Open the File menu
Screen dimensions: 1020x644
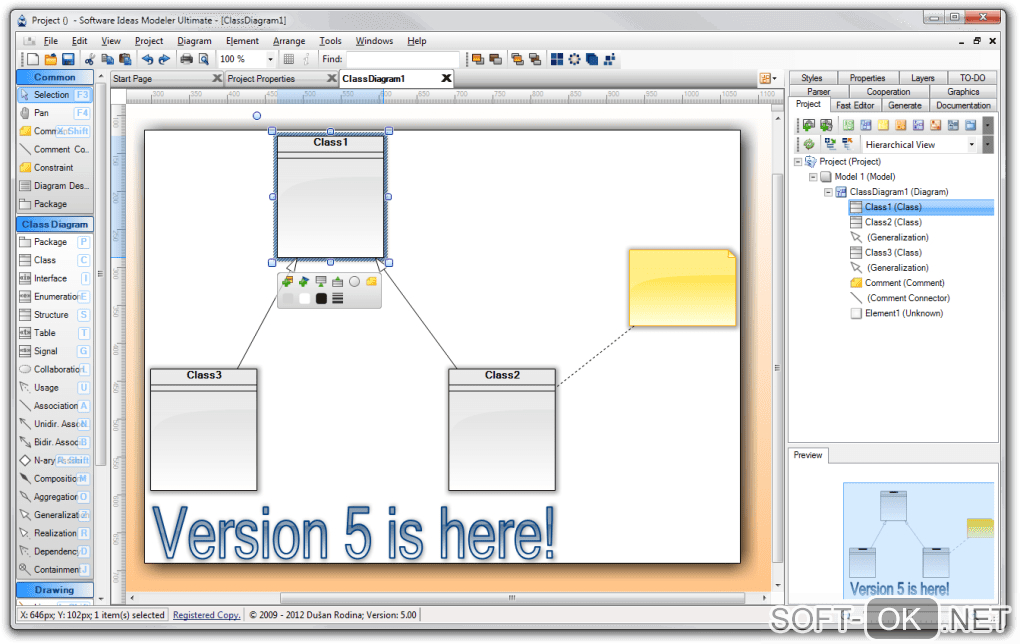(50, 40)
